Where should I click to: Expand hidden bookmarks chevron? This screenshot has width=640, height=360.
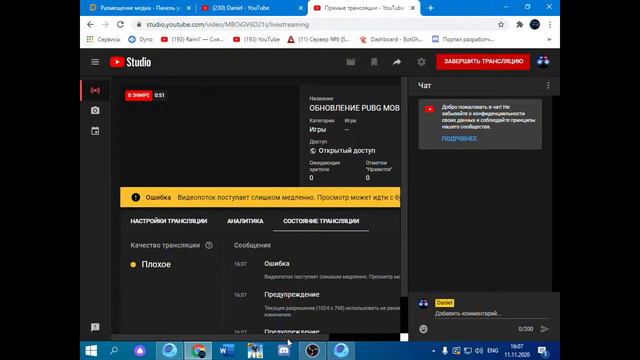[x=549, y=39]
